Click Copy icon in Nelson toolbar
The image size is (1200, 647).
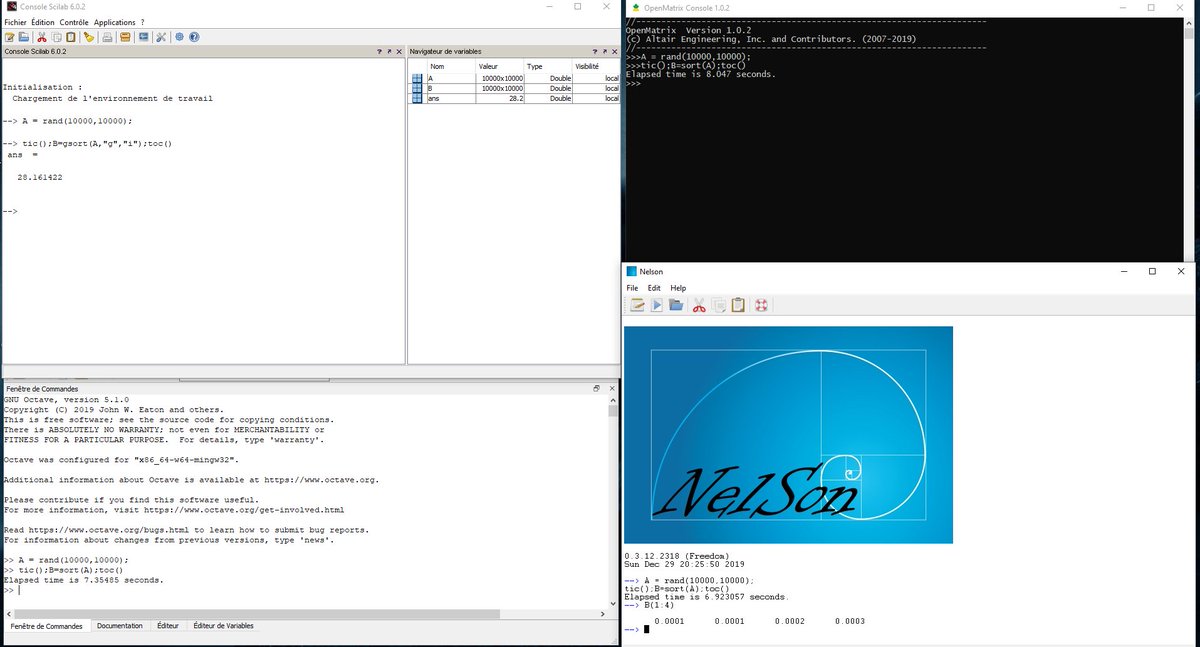click(718, 305)
